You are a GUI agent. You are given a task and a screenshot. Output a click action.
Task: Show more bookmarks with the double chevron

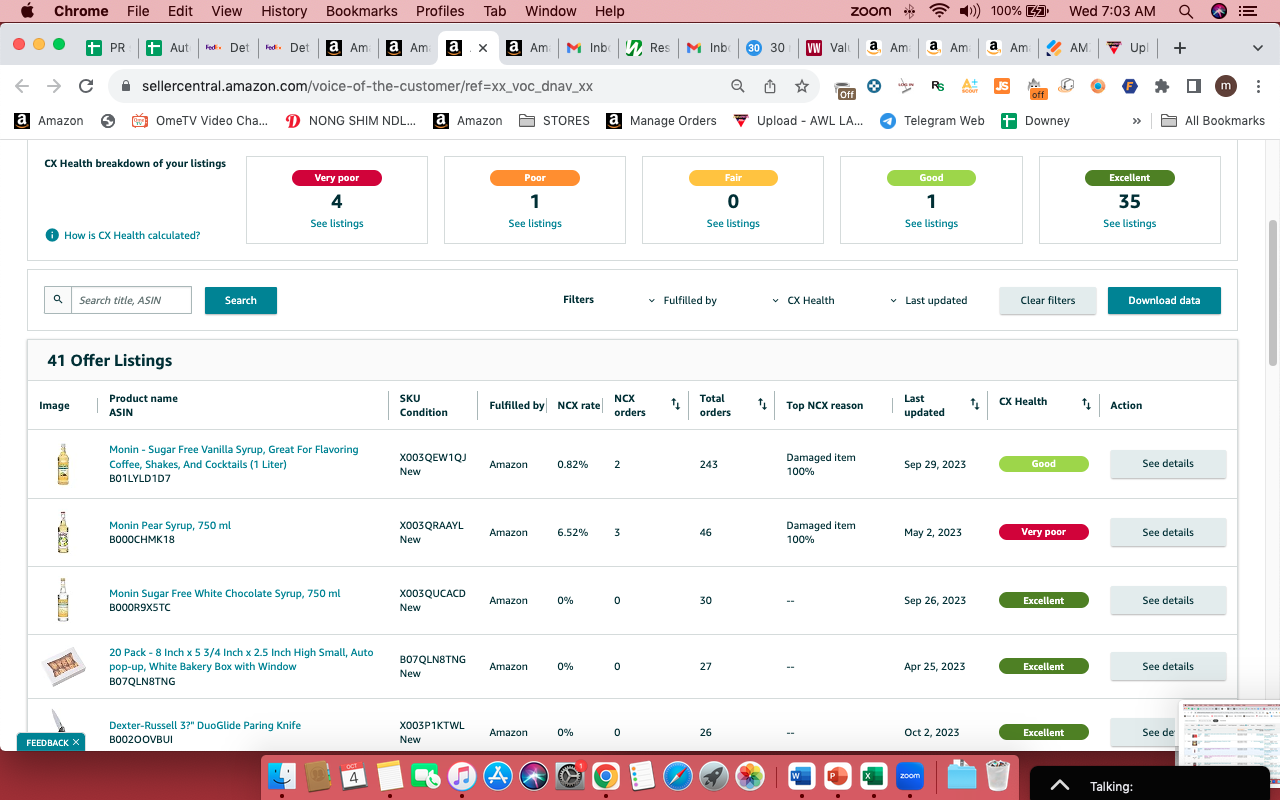[1136, 120]
